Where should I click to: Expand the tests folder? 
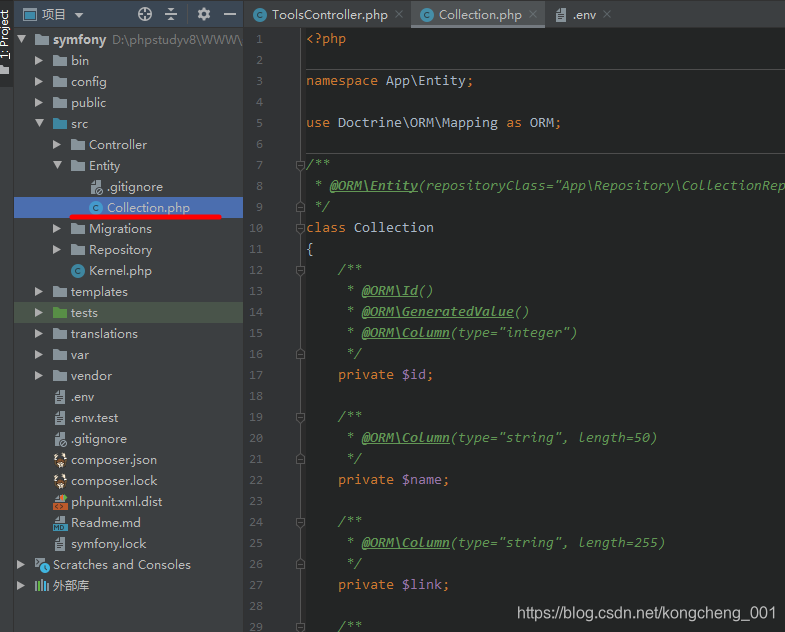(39, 313)
